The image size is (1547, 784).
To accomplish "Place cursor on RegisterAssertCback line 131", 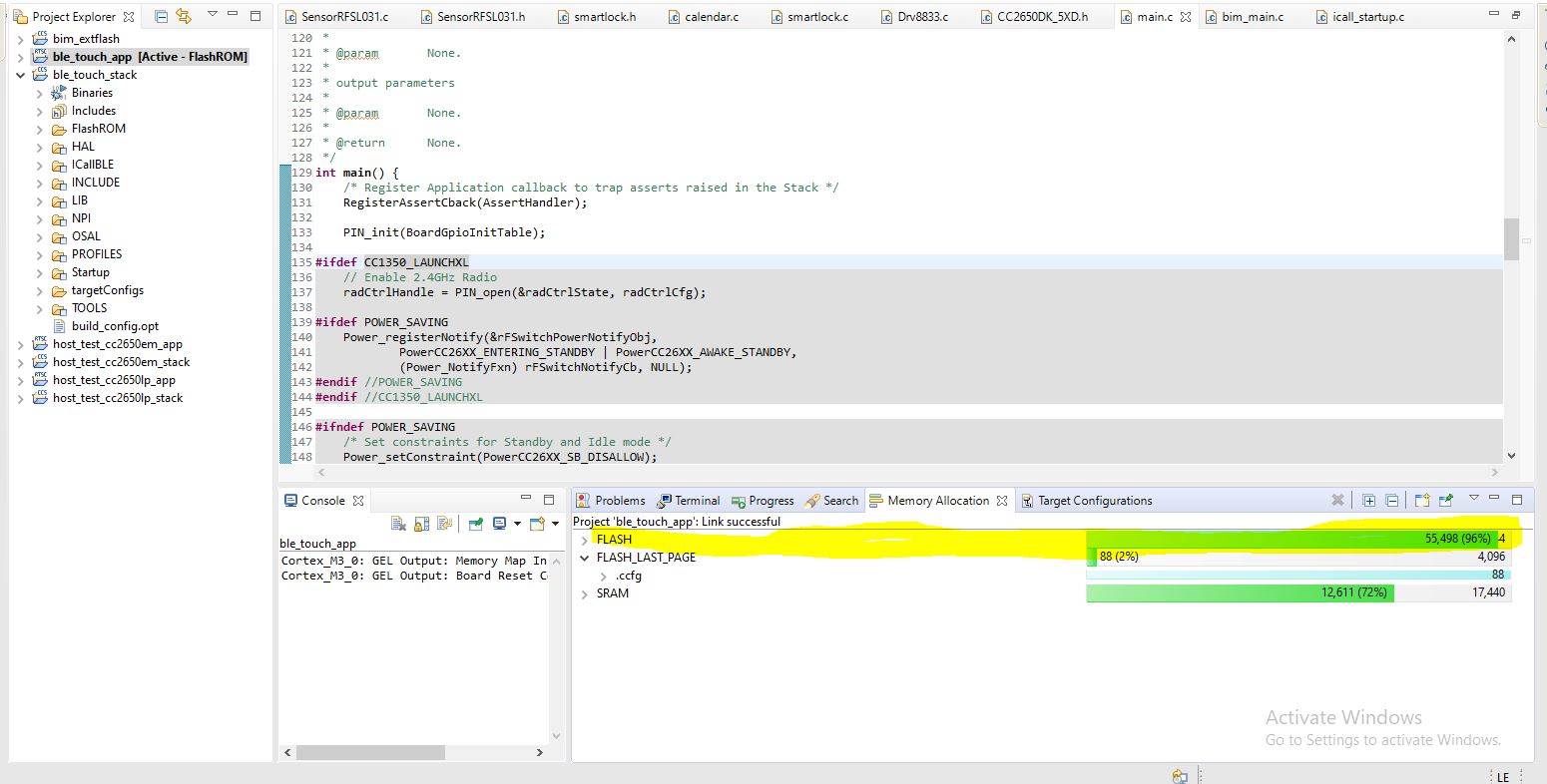I will (x=465, y=202).
